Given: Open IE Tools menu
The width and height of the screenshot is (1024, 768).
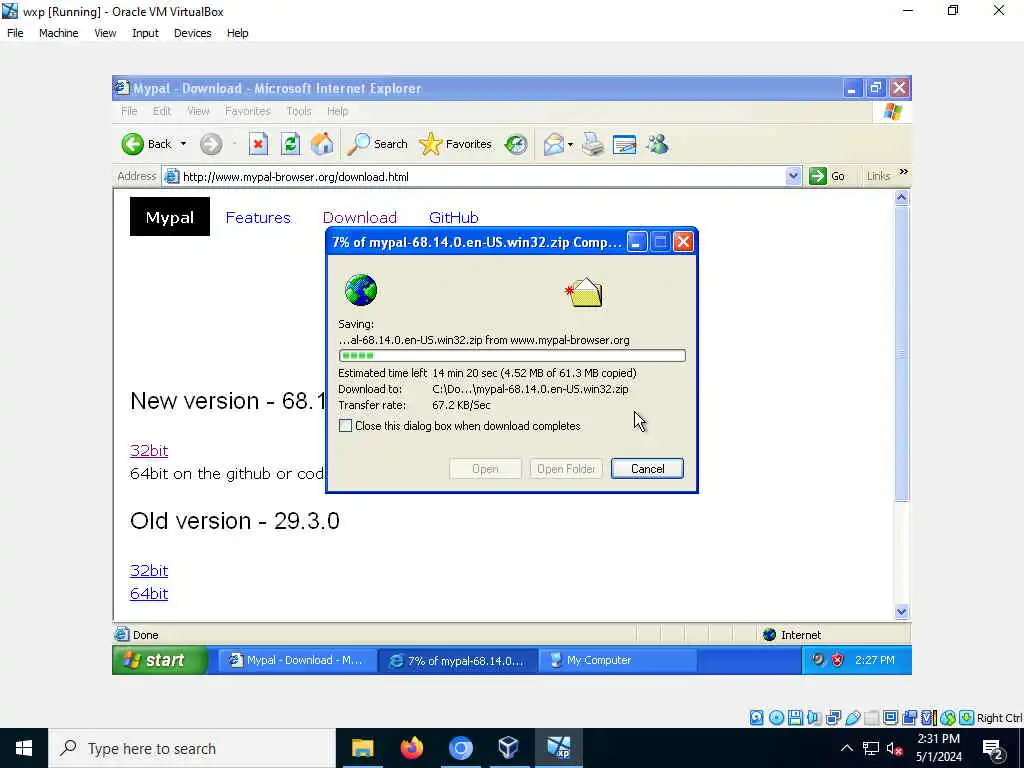Looking at the screenshot, I should click(x=298, y=111).
